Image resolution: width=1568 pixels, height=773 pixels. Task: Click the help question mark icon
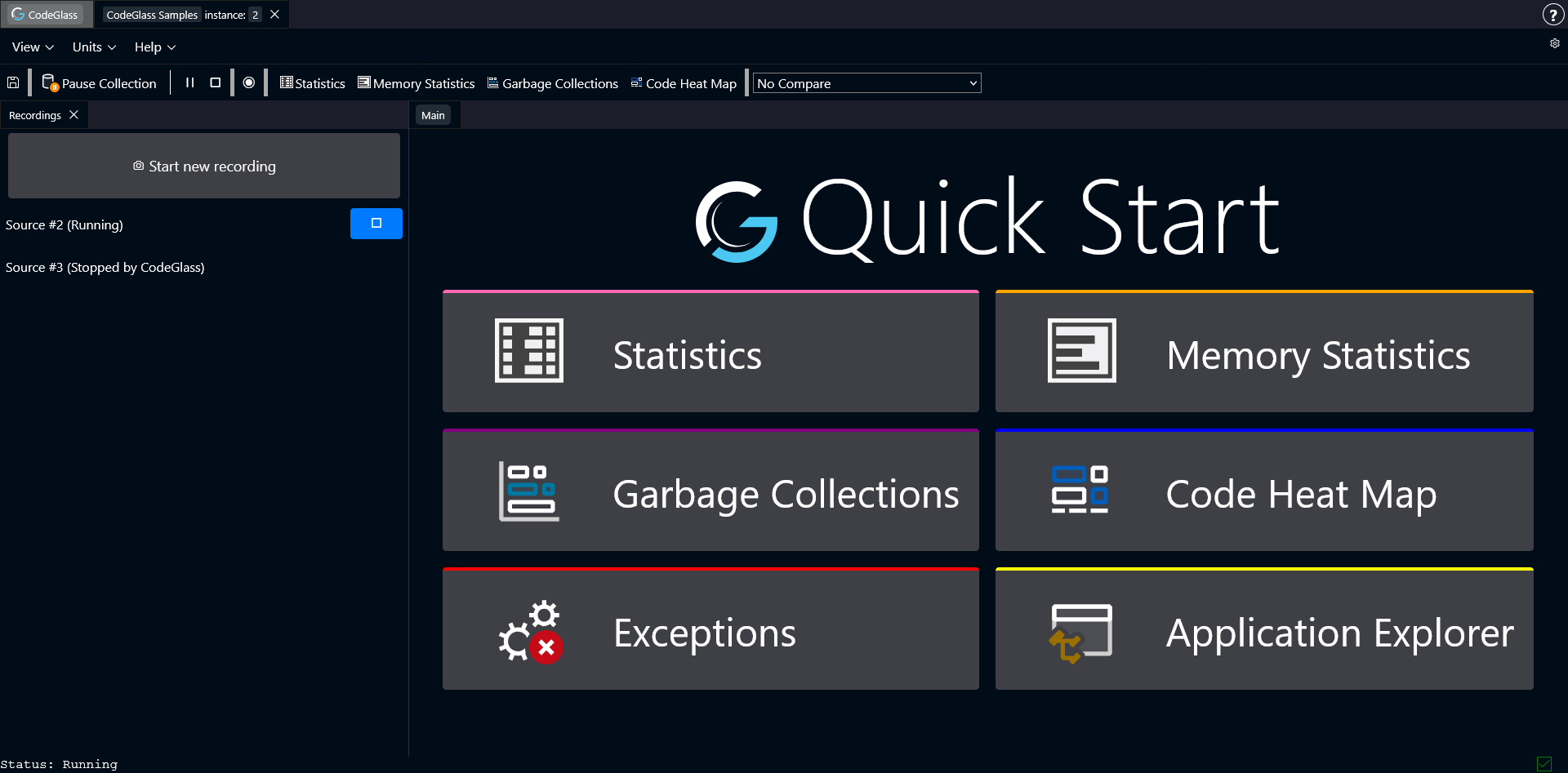click(1552, 15)
